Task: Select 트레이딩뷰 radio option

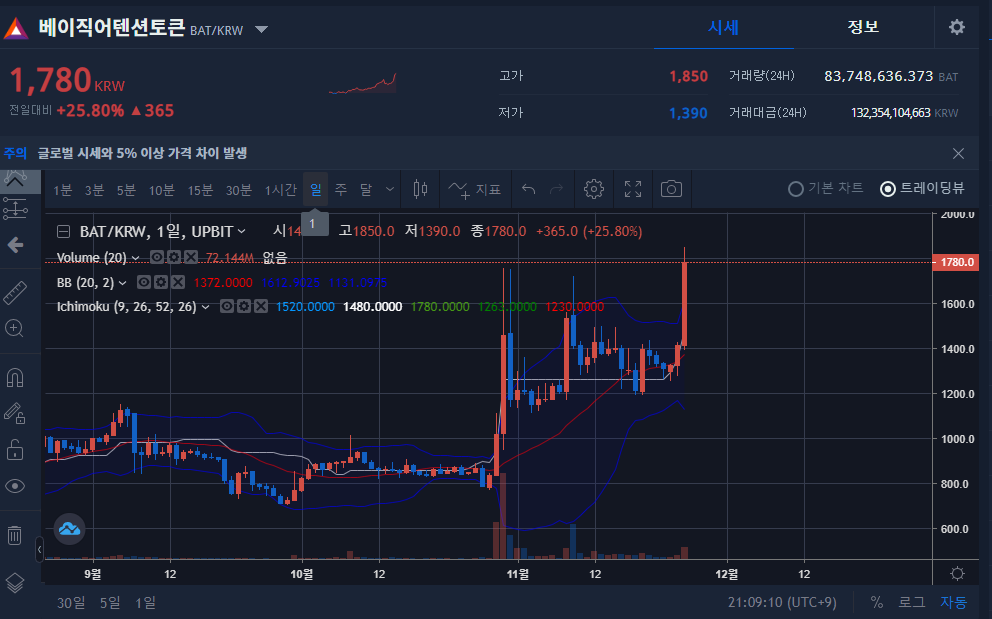Action: [x=922, y=188]
